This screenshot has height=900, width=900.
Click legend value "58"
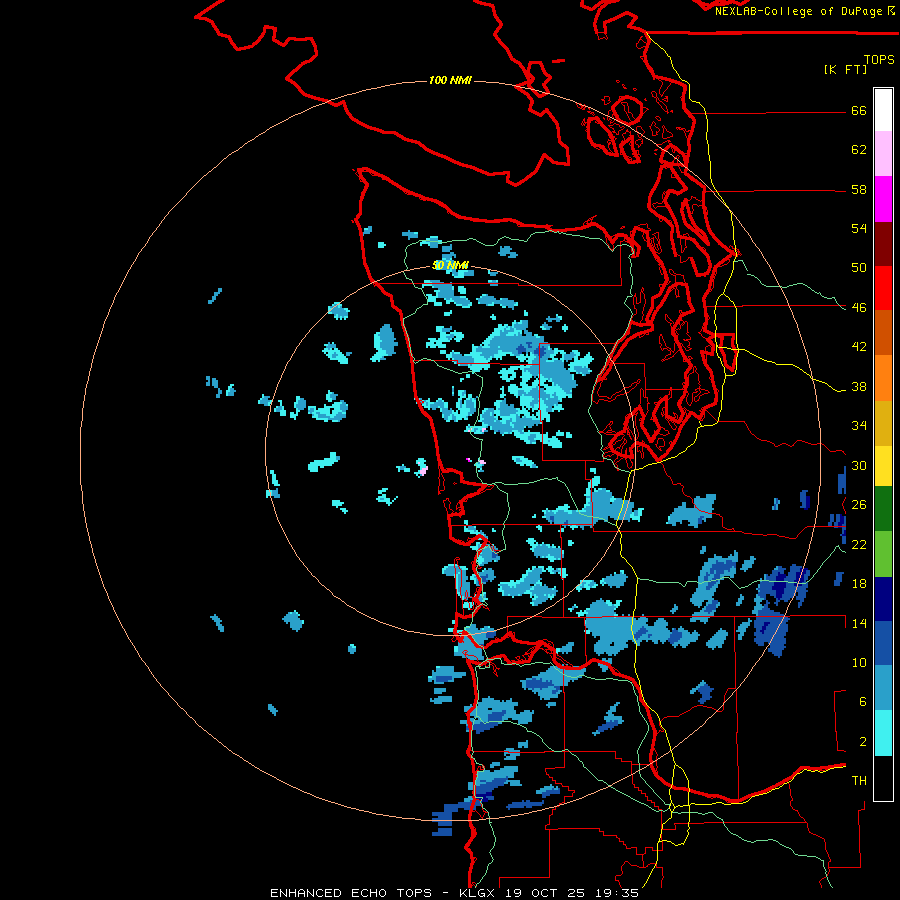coord(859,189)
